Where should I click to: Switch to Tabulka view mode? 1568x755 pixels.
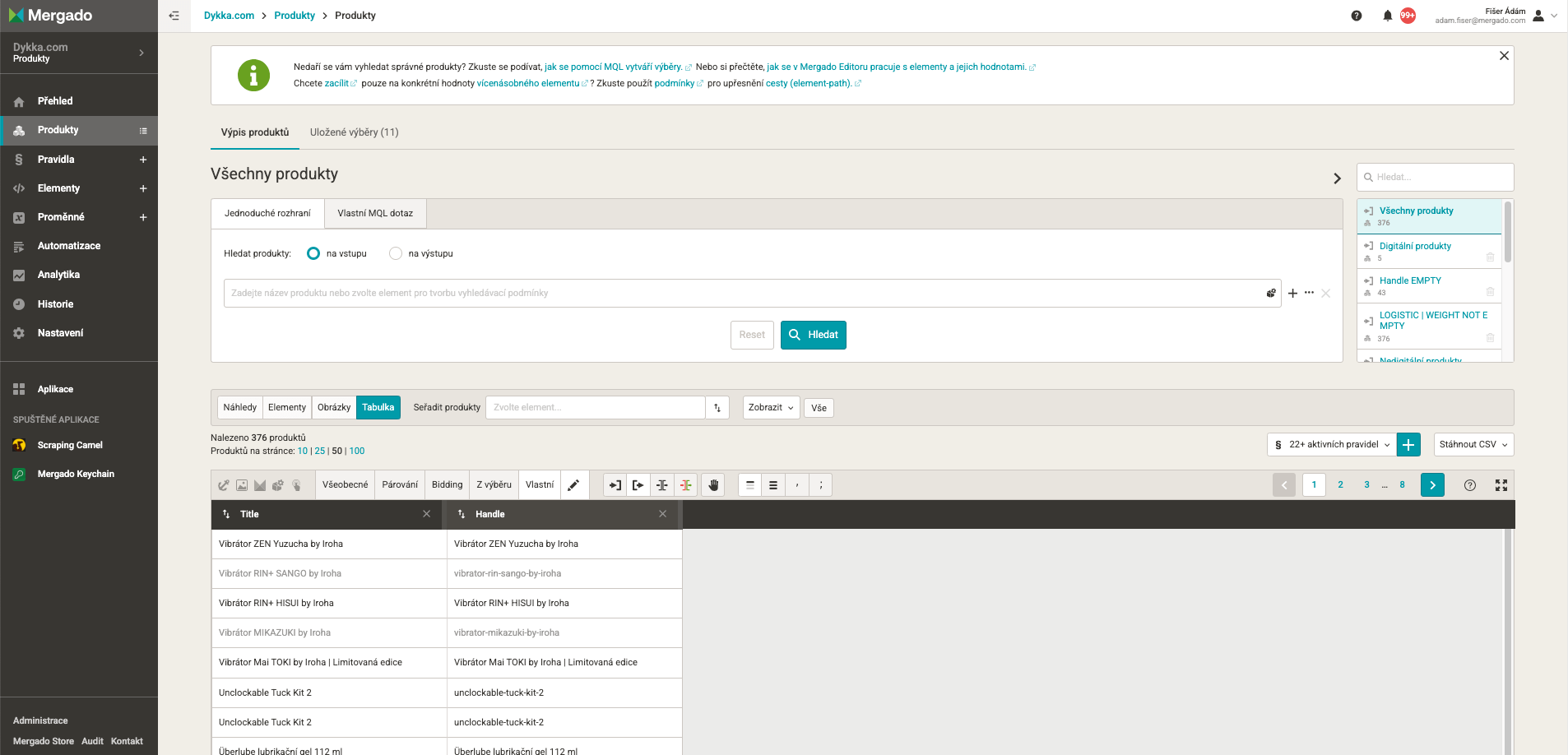coord(378,408)
